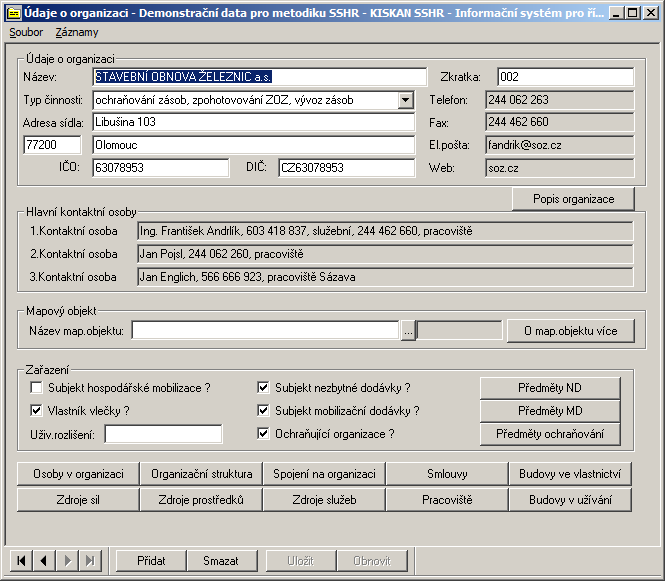Screen dimensions: 665x581
Task: Click the Web field soz.cz
Action: pos(560,168)
